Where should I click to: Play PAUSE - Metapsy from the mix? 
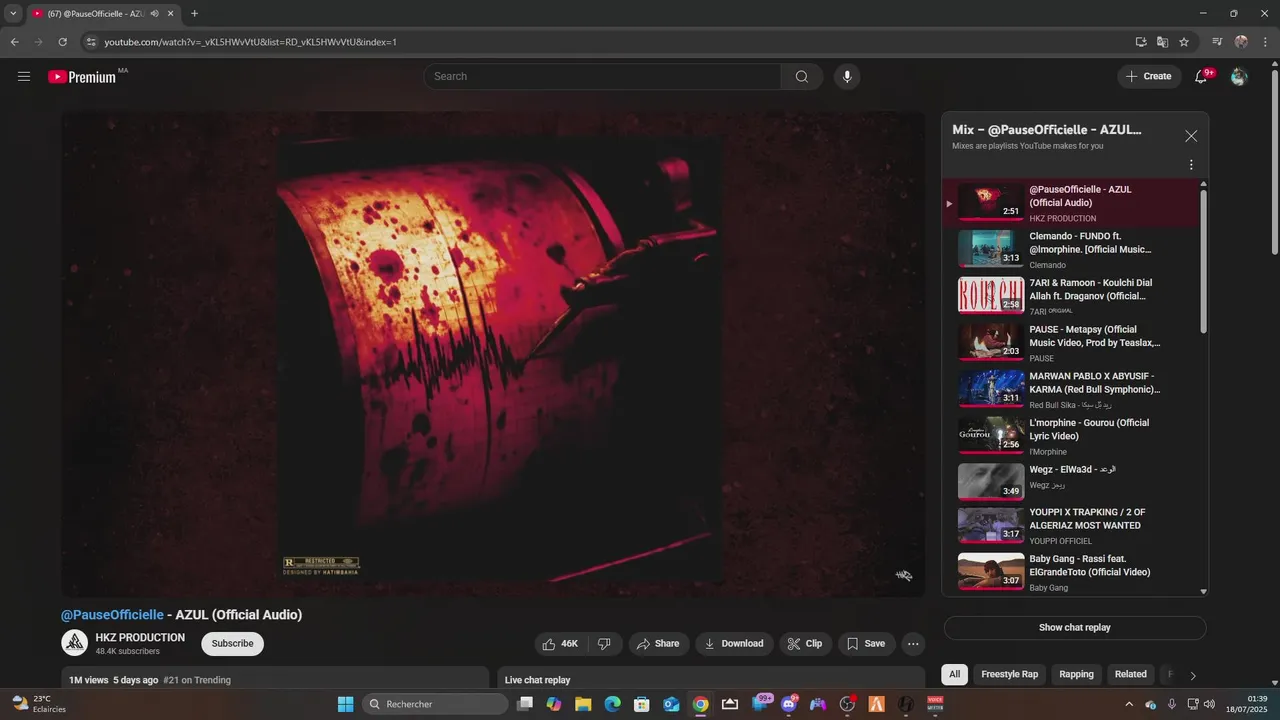pos(1070,343)
